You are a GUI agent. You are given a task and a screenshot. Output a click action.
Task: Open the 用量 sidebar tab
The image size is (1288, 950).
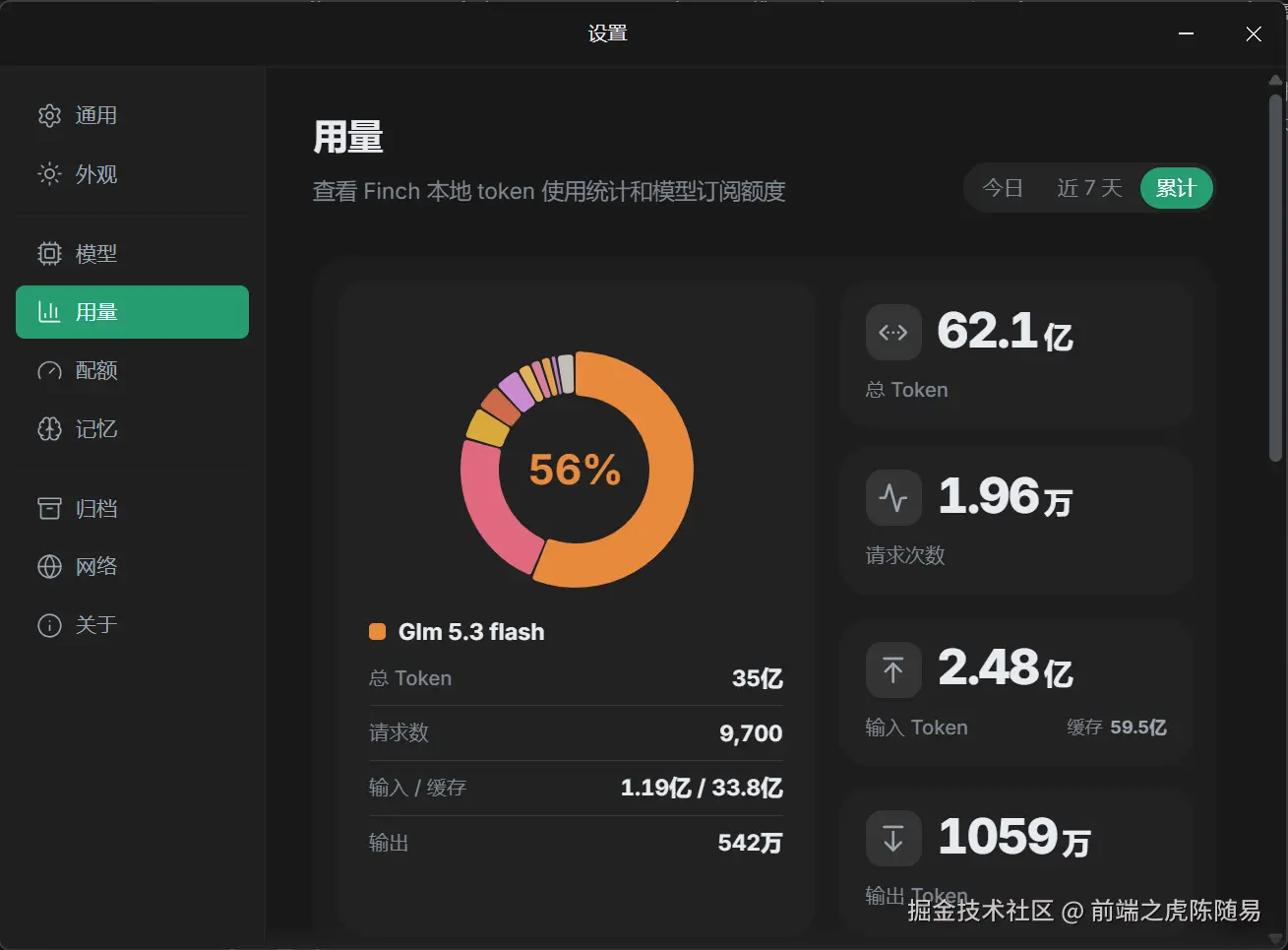click(x=132, y=312)
